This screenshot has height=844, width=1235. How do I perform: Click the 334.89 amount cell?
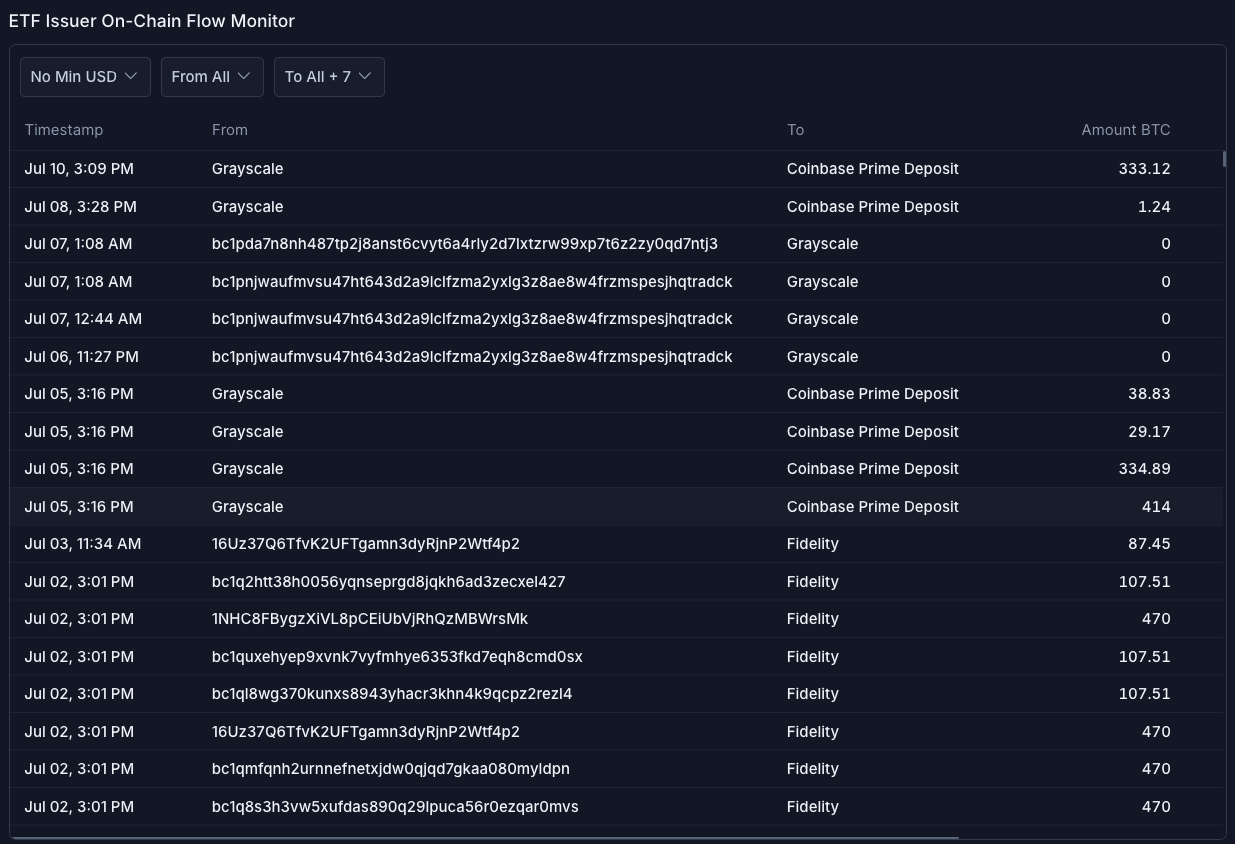coord(1144,469)
